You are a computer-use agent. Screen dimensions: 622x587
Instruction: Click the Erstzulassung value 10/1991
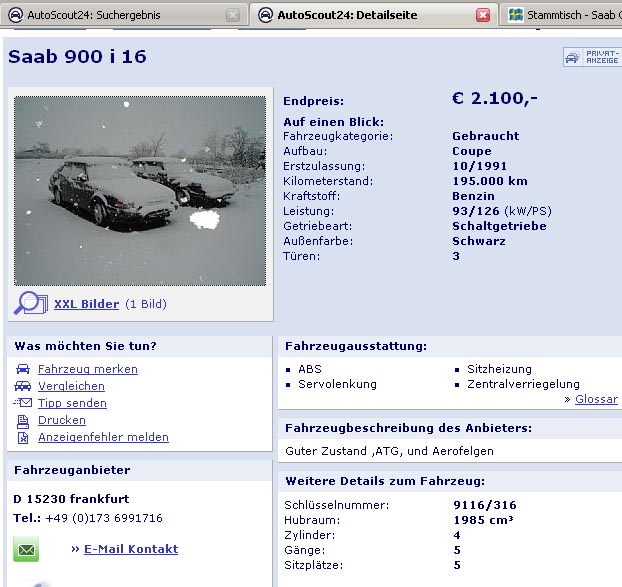480,166
